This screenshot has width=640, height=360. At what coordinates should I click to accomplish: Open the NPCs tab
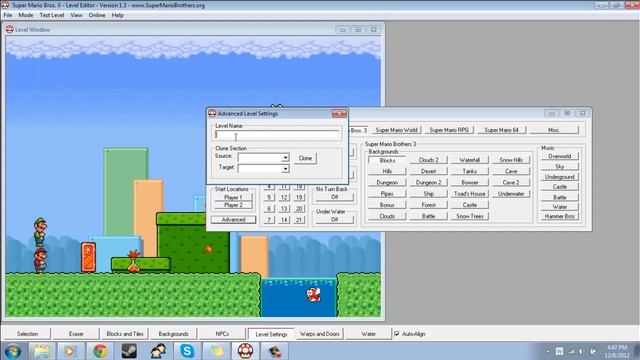click(222, 333)
